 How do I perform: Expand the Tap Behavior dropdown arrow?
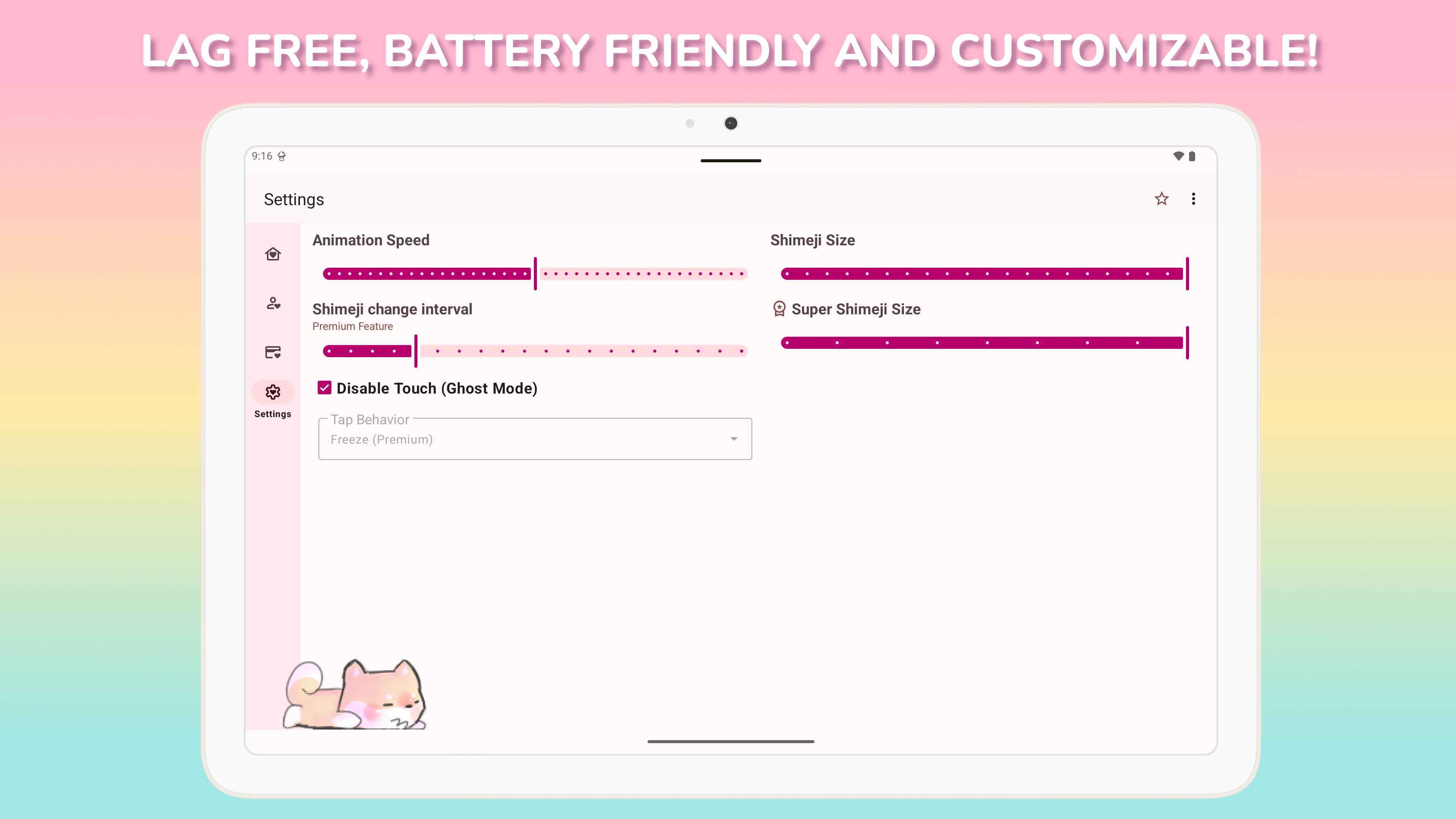pos(734,439)
